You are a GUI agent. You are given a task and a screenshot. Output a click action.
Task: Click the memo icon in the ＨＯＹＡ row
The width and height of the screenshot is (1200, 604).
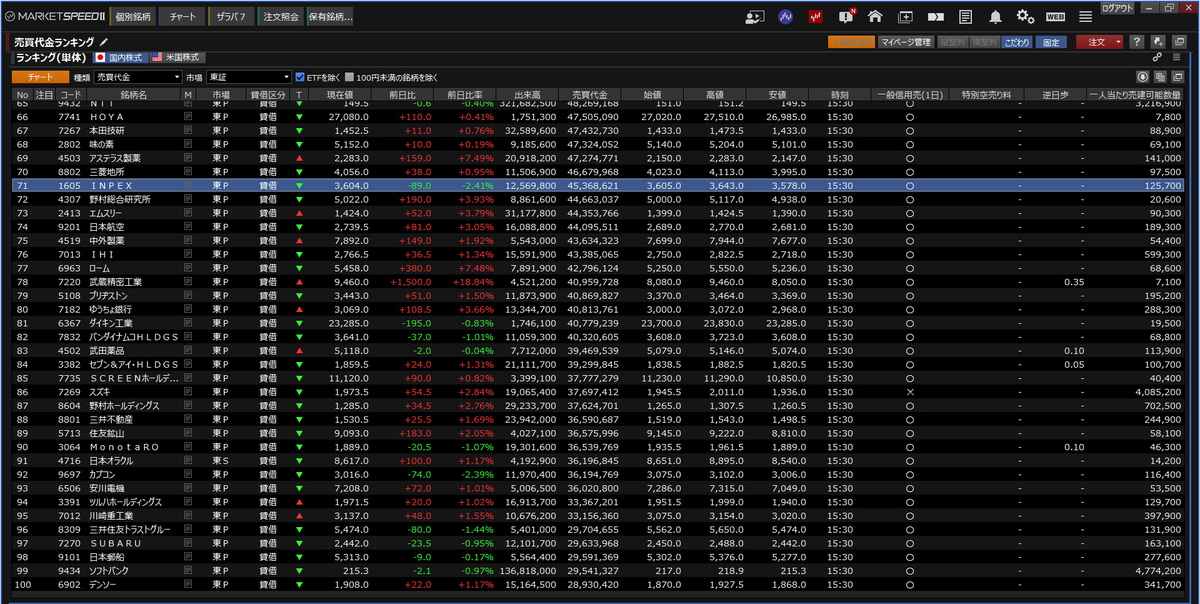tap(187, 117)
